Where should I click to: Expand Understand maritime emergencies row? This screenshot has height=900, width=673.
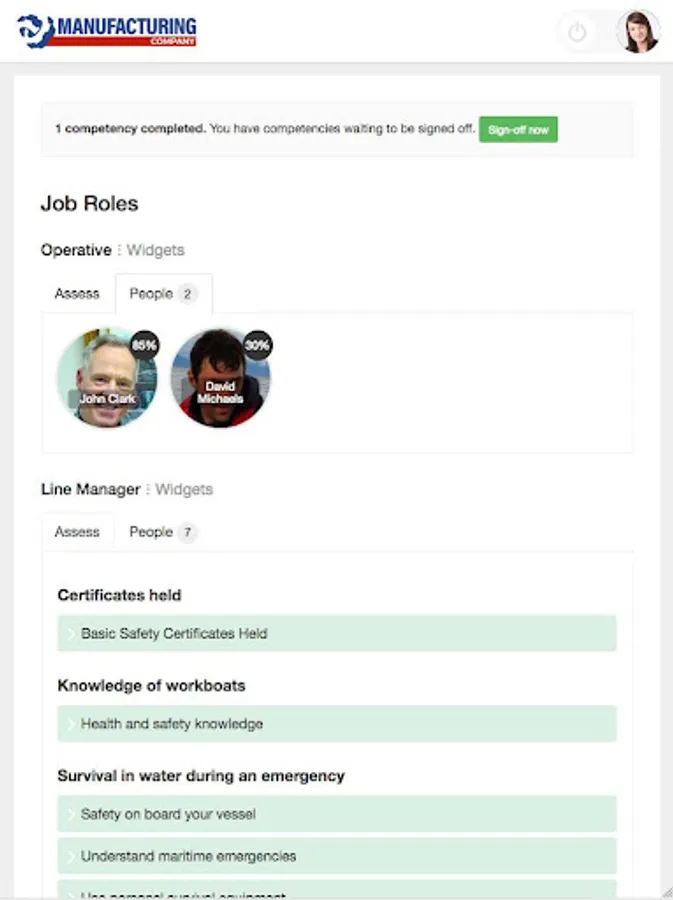[336, 856]
